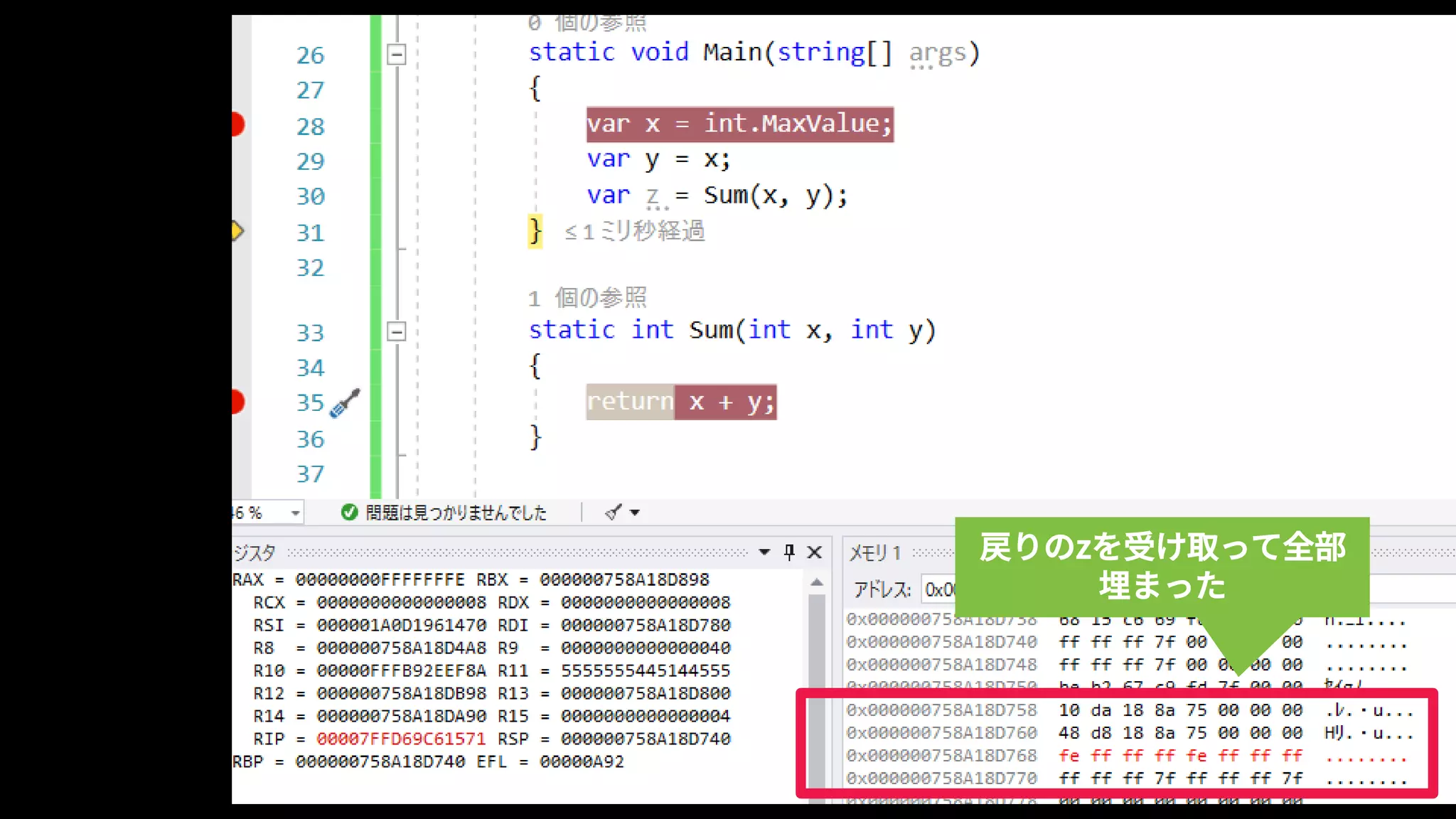This screenshot has width=1456, height=819.
Task: Click memory row 0x000000758A18D748
Action: coord(1126,665)
